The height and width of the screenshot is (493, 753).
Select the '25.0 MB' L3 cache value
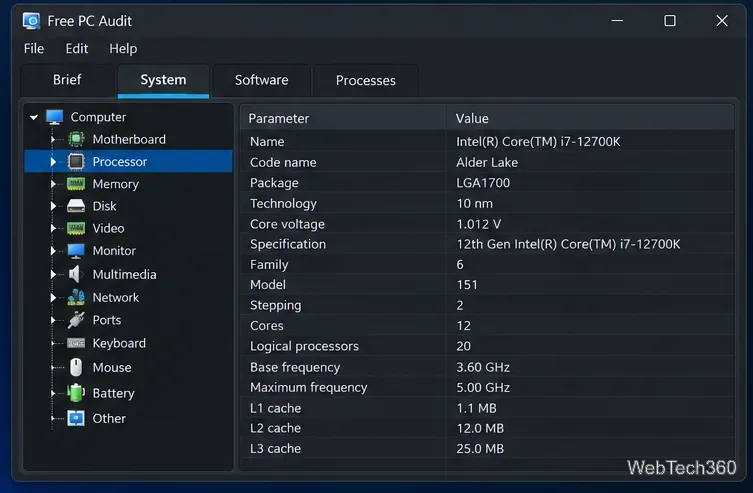coord(480,448)
